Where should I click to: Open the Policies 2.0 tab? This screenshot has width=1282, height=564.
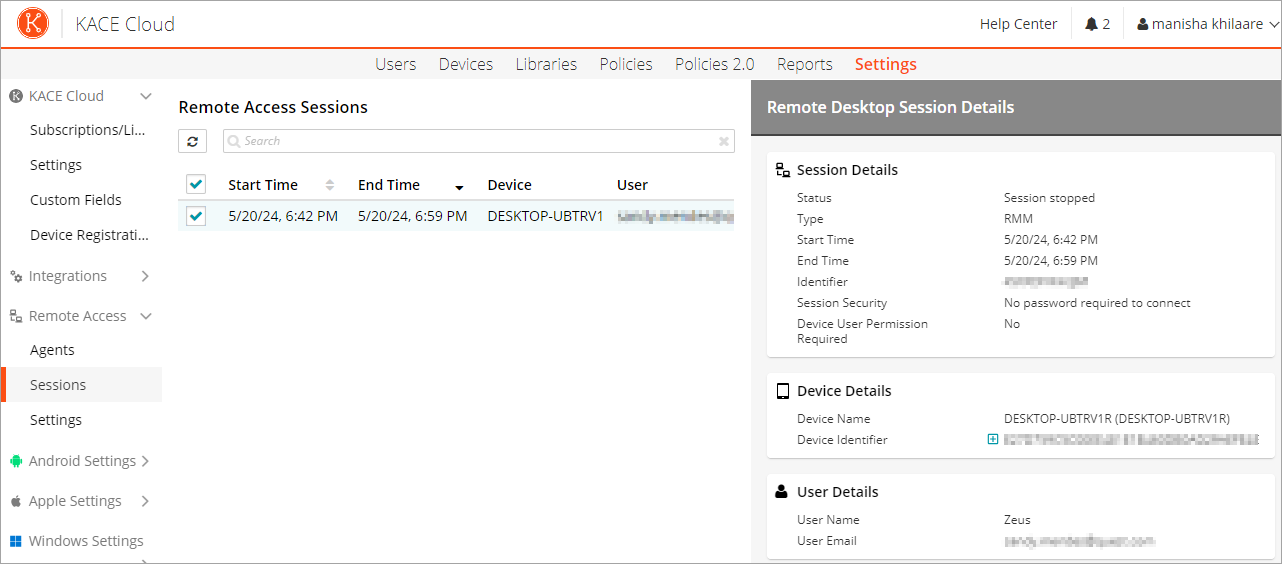click(x=714, y=64)
